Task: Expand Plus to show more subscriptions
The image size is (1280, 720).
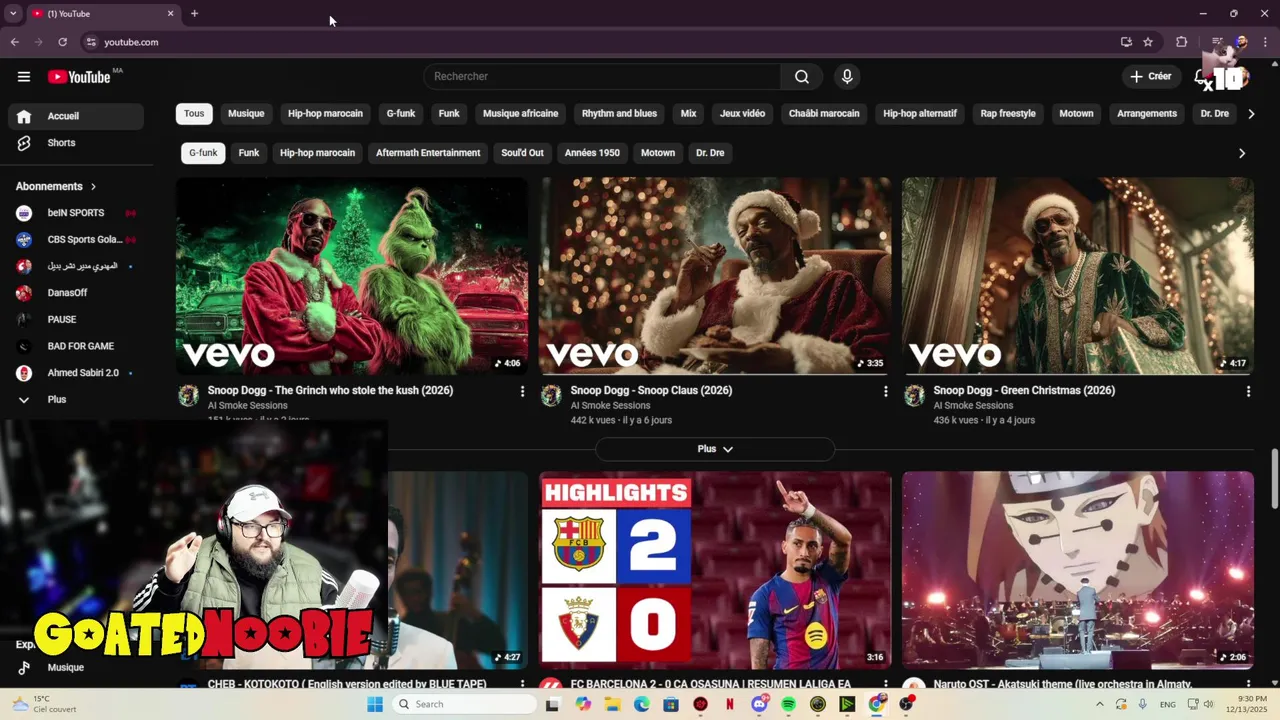Action: point(76,400)
